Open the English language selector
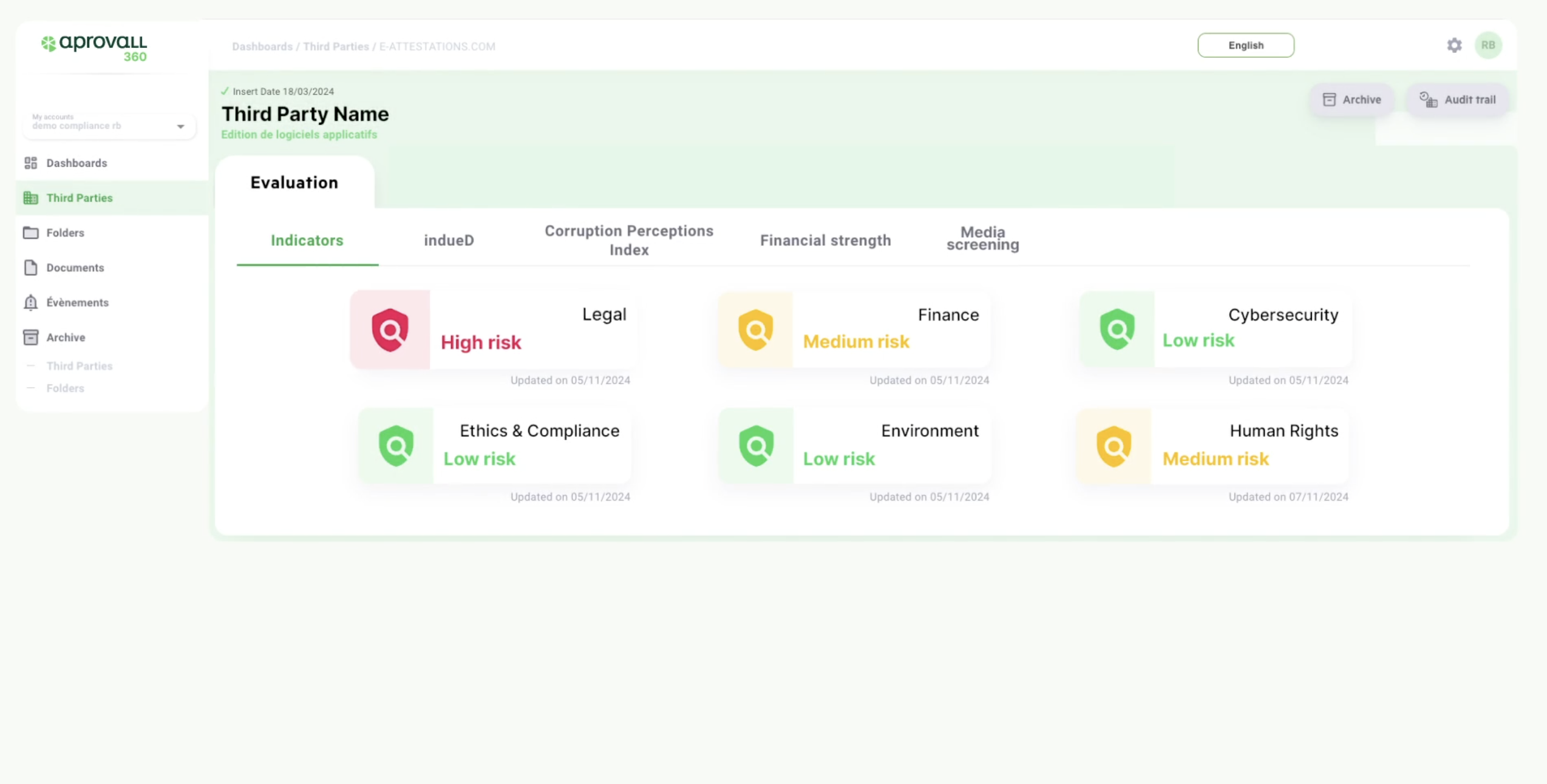 [x=1245, y=46]
